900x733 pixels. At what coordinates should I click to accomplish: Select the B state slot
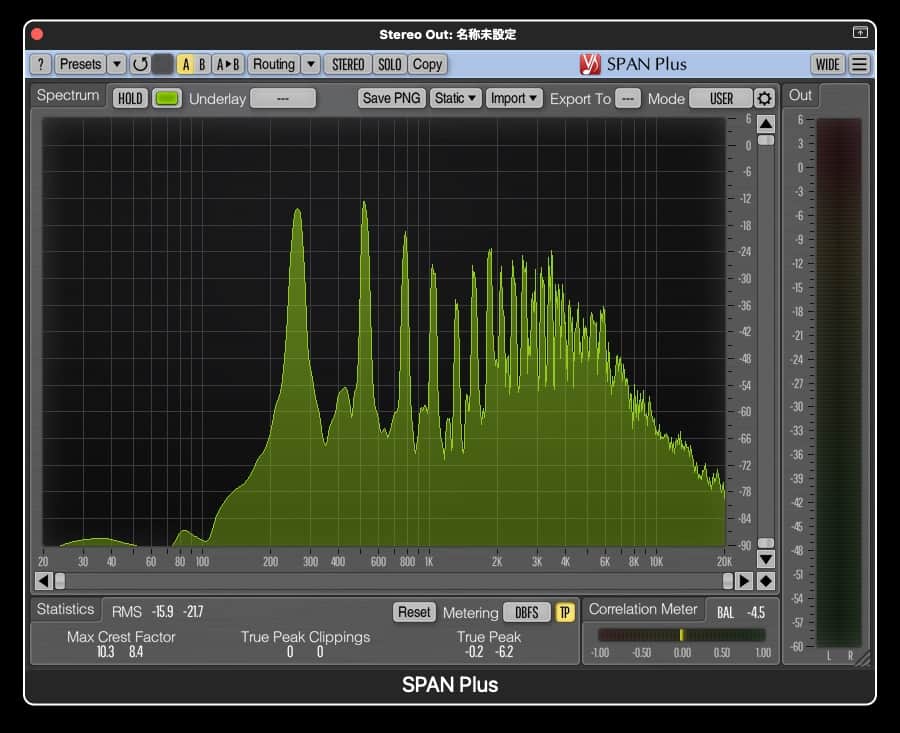pyautogui.click(x=202, y=64)
